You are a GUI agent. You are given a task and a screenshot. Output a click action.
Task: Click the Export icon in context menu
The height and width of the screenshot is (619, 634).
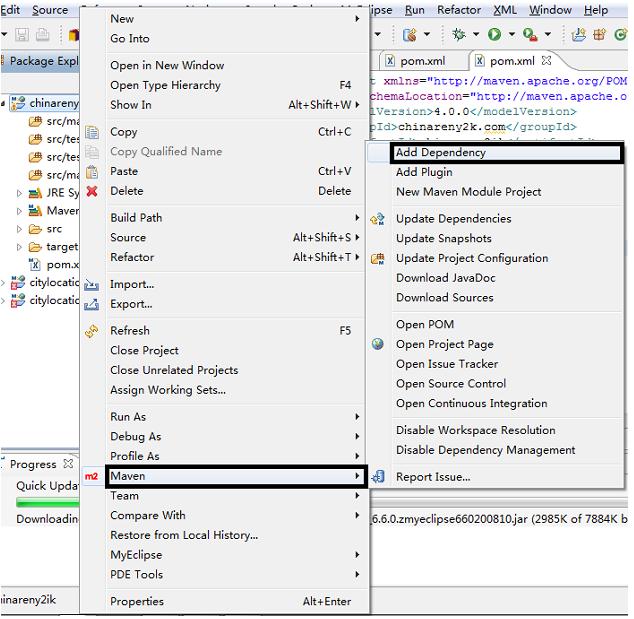[91, 304]
